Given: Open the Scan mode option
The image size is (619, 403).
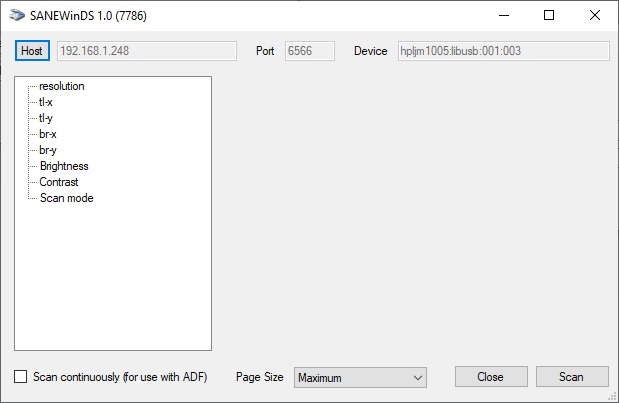Looking at the screenshot, I should tap(66, 198).
